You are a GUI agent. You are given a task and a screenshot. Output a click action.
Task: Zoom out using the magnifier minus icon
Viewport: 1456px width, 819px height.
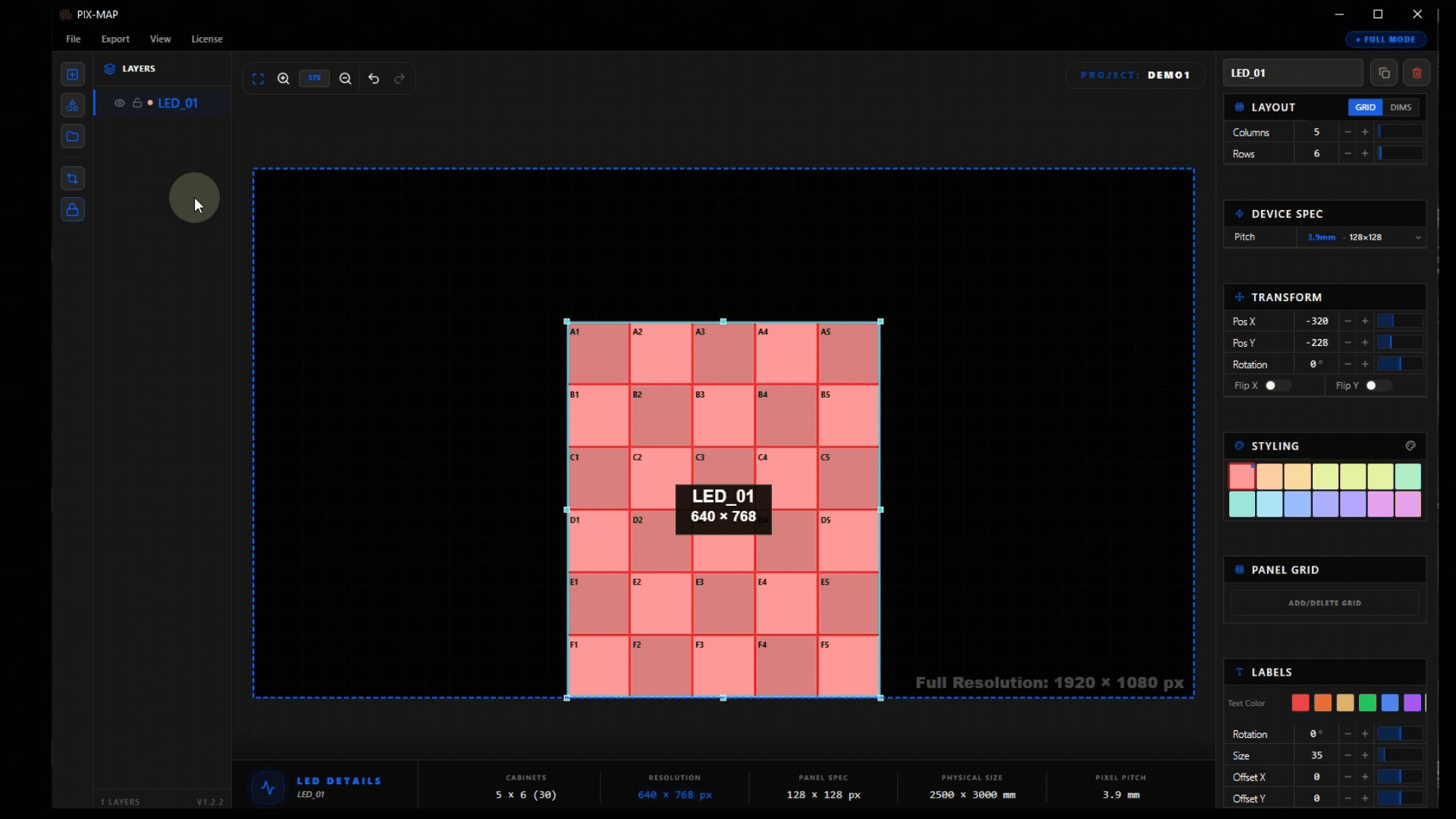[345, 79]
